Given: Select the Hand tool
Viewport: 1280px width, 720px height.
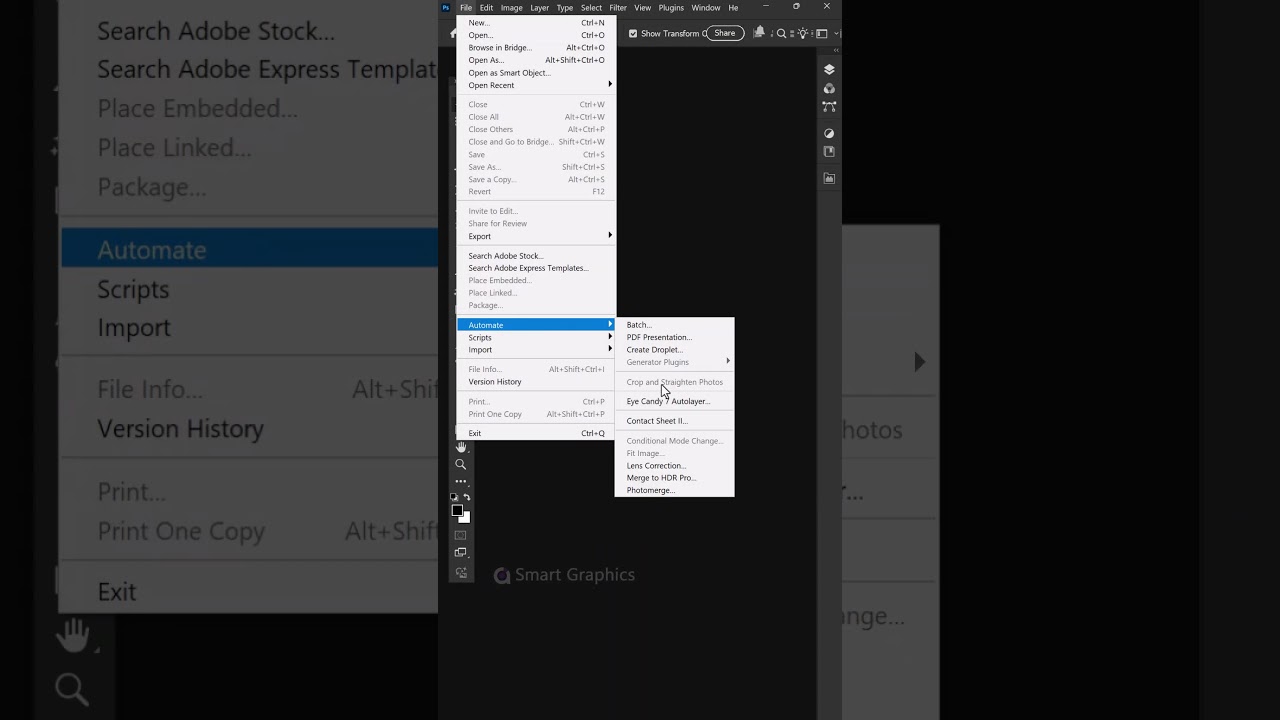Looking at the screenshot, I should 461,447.
